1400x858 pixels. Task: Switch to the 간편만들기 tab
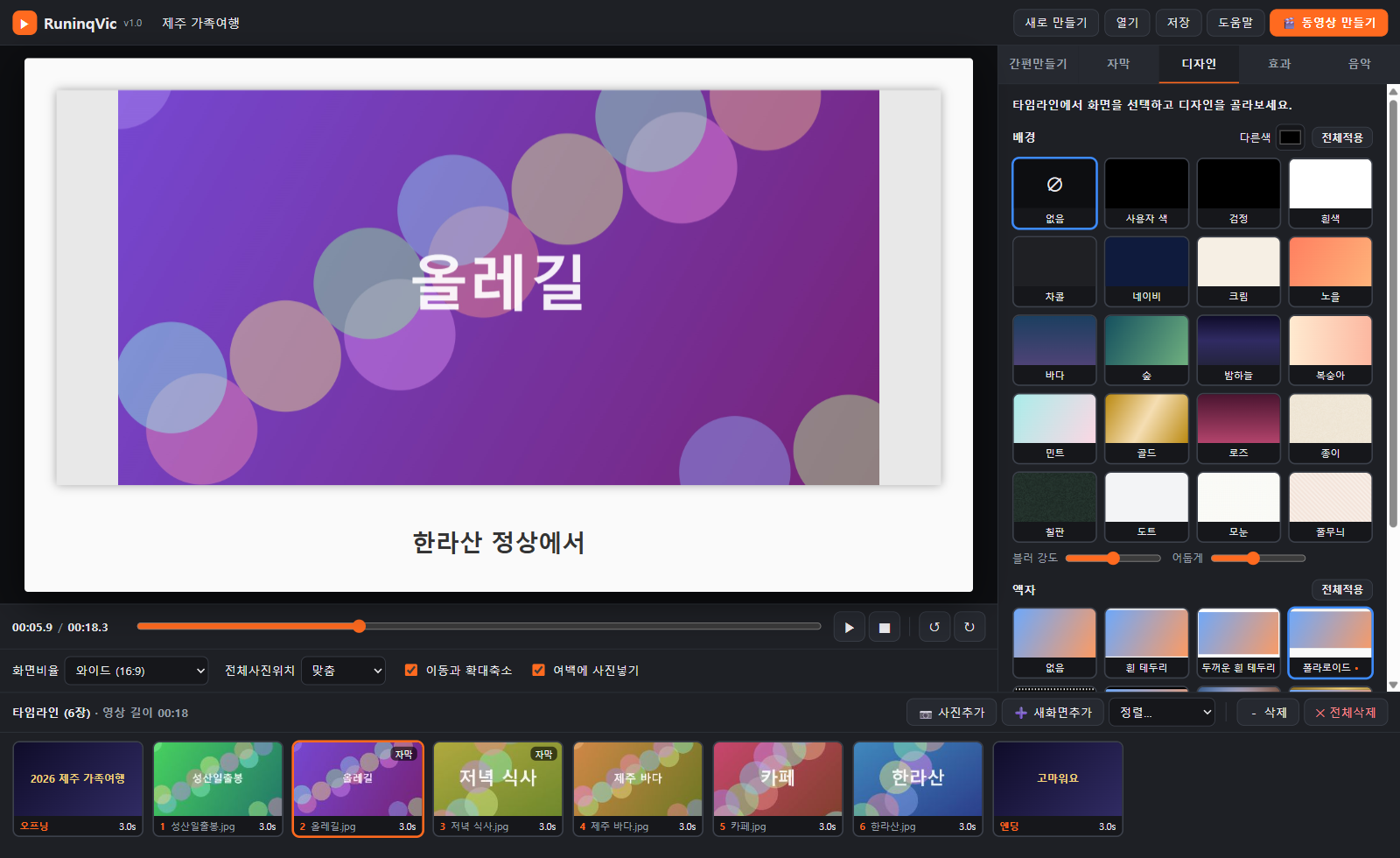[x=1038, y=64]
